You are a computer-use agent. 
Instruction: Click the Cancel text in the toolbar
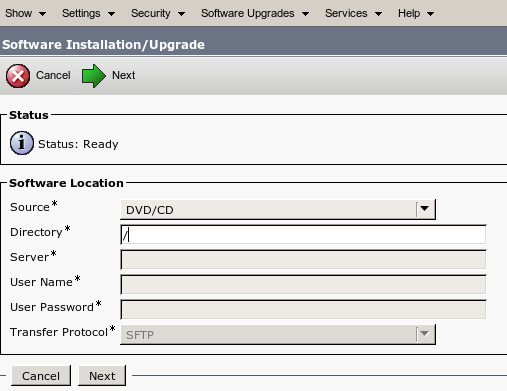[53, 75]
